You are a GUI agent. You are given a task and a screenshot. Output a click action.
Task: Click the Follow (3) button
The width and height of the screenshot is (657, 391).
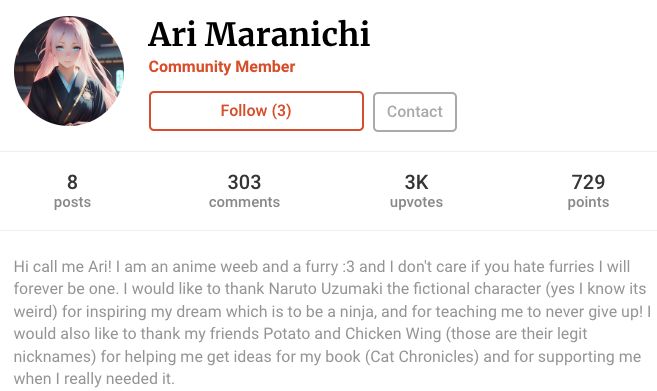256,111
